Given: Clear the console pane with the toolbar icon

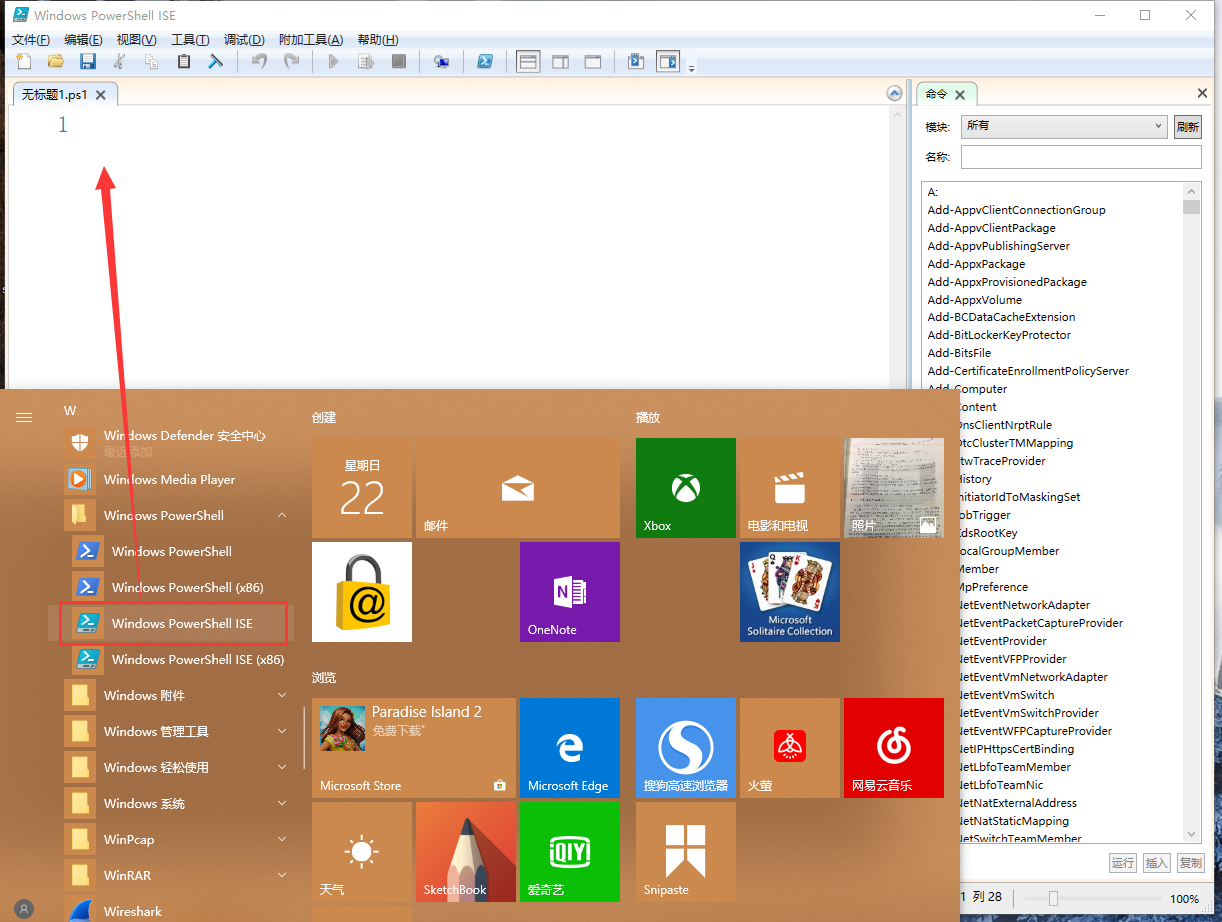Looking at the screenshot, I should point(215,62).
